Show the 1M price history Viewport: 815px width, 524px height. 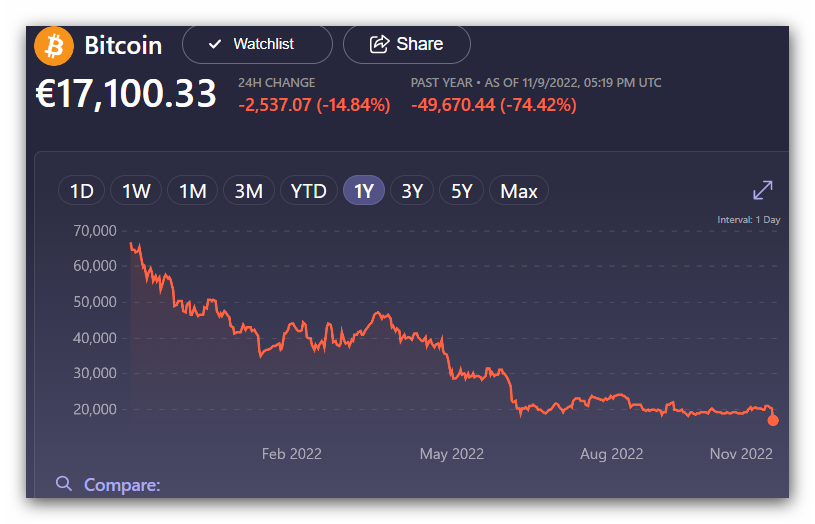192,191
